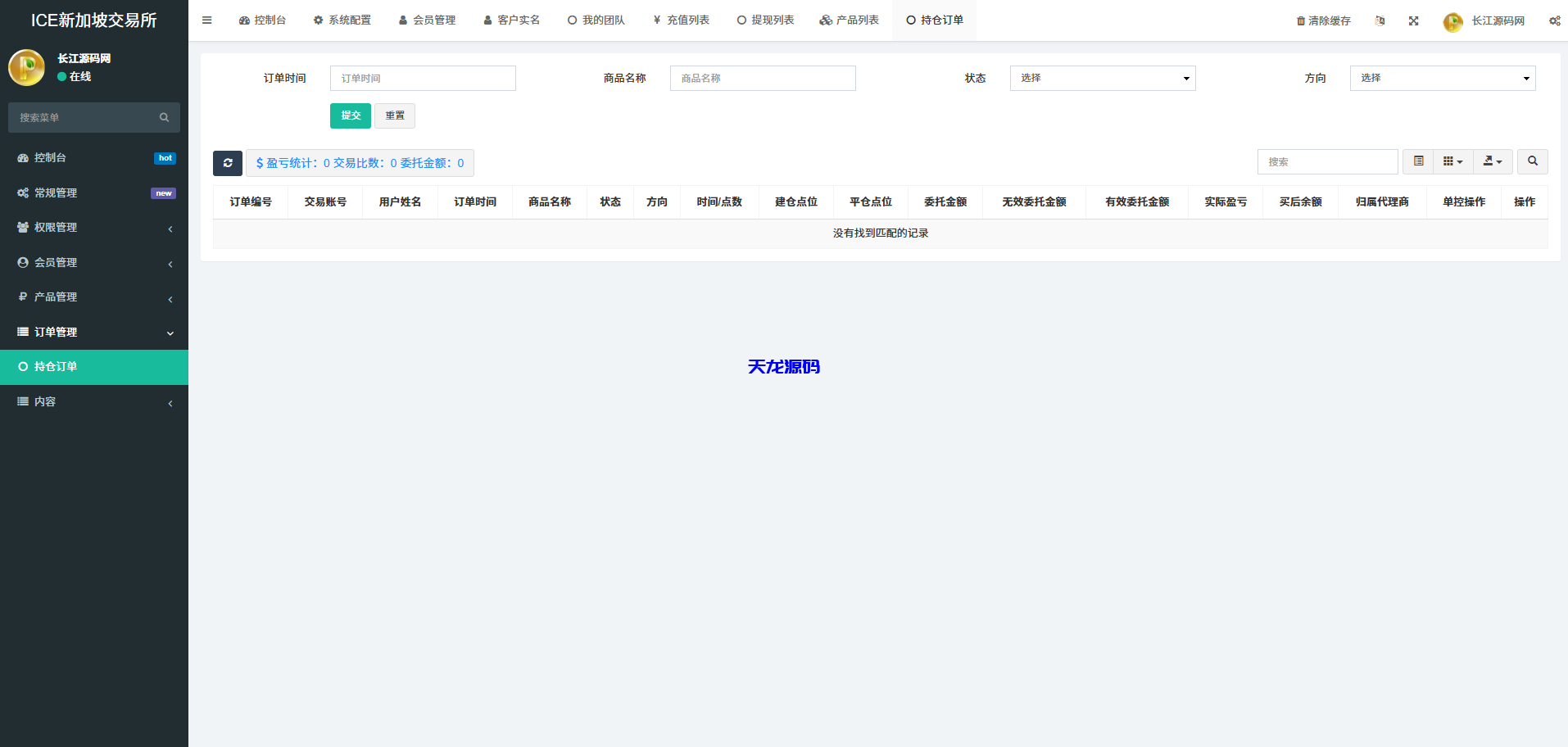This screenshot has height=747, width=1568.
Task: Toggle the detail view icon in table toolbar
Action: pos(1417,161)
